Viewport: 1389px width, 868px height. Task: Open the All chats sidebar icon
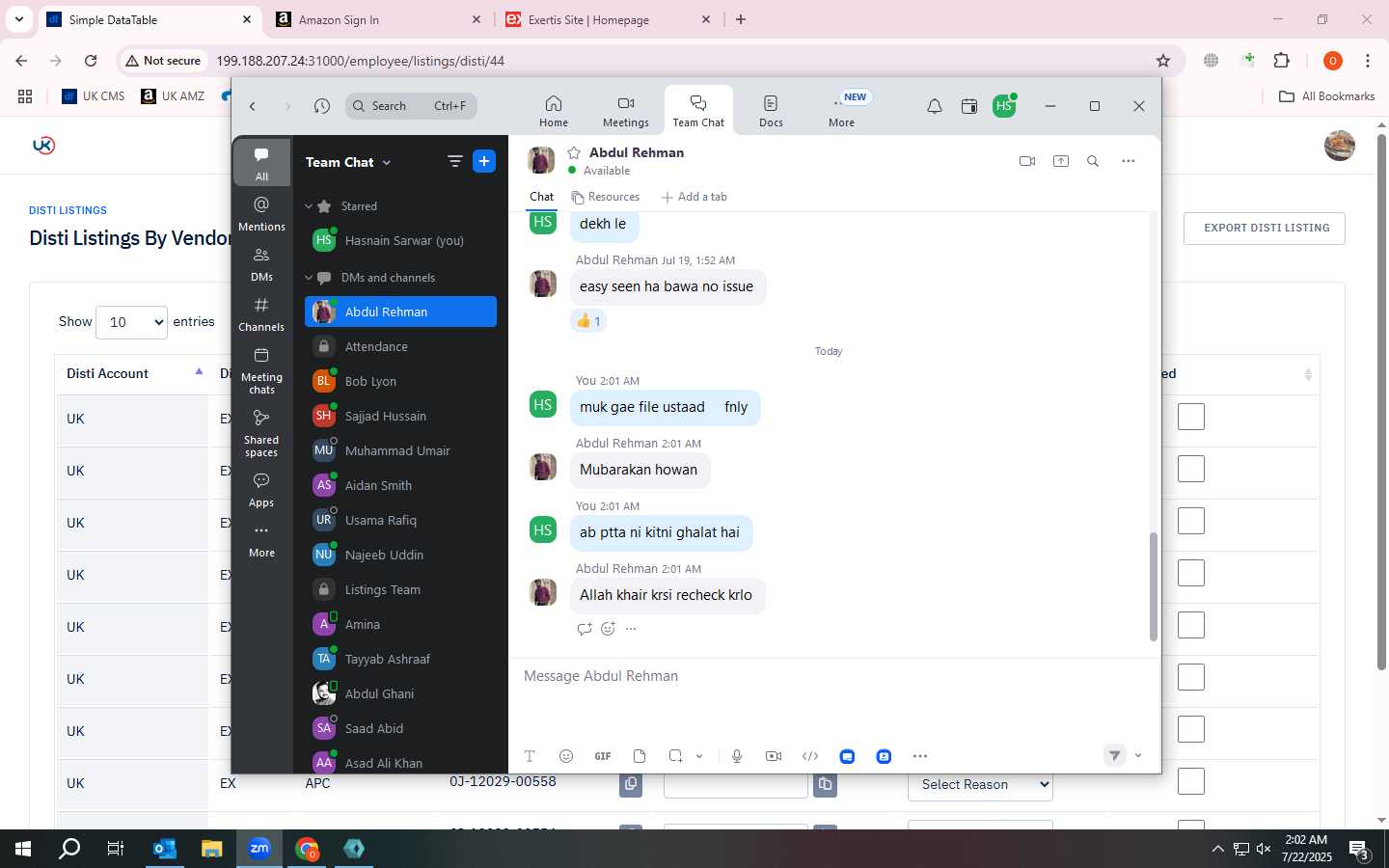pos(261,162)
